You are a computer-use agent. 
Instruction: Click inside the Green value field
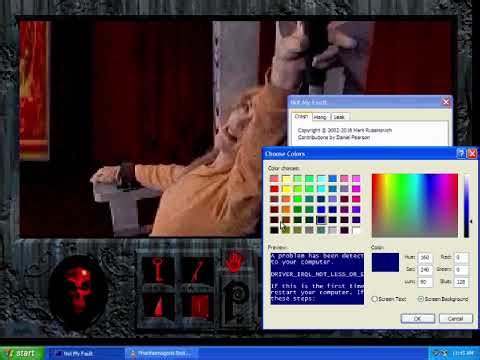pos(461,269)
